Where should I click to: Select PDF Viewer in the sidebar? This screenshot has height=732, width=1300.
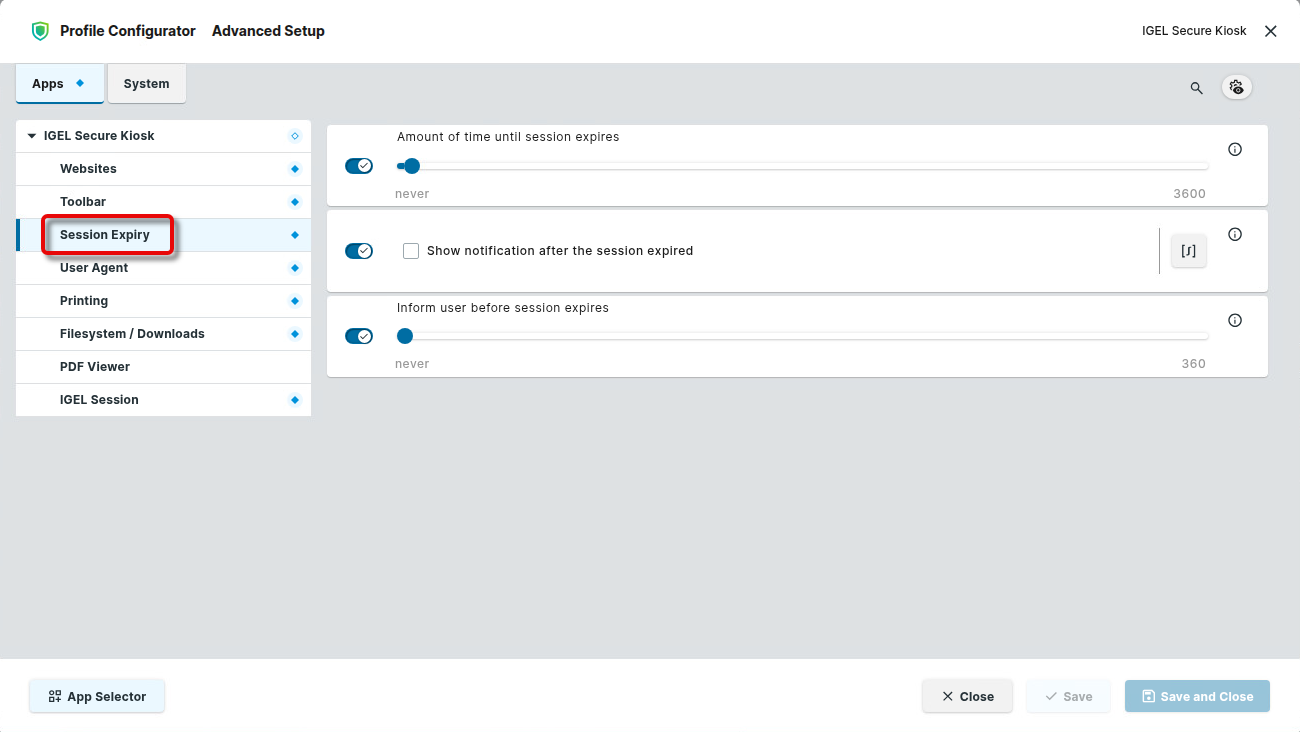95,367
